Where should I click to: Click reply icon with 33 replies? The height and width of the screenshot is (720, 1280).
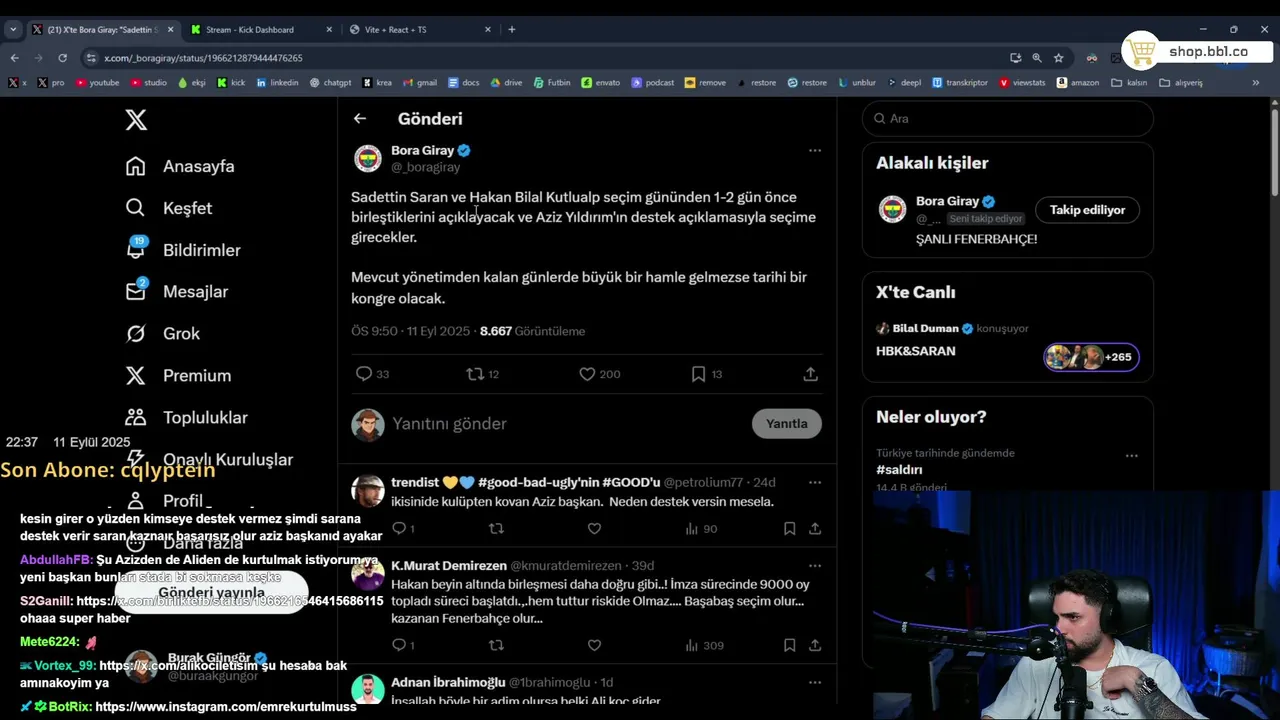pyautogui.click(x=372, y=374)
